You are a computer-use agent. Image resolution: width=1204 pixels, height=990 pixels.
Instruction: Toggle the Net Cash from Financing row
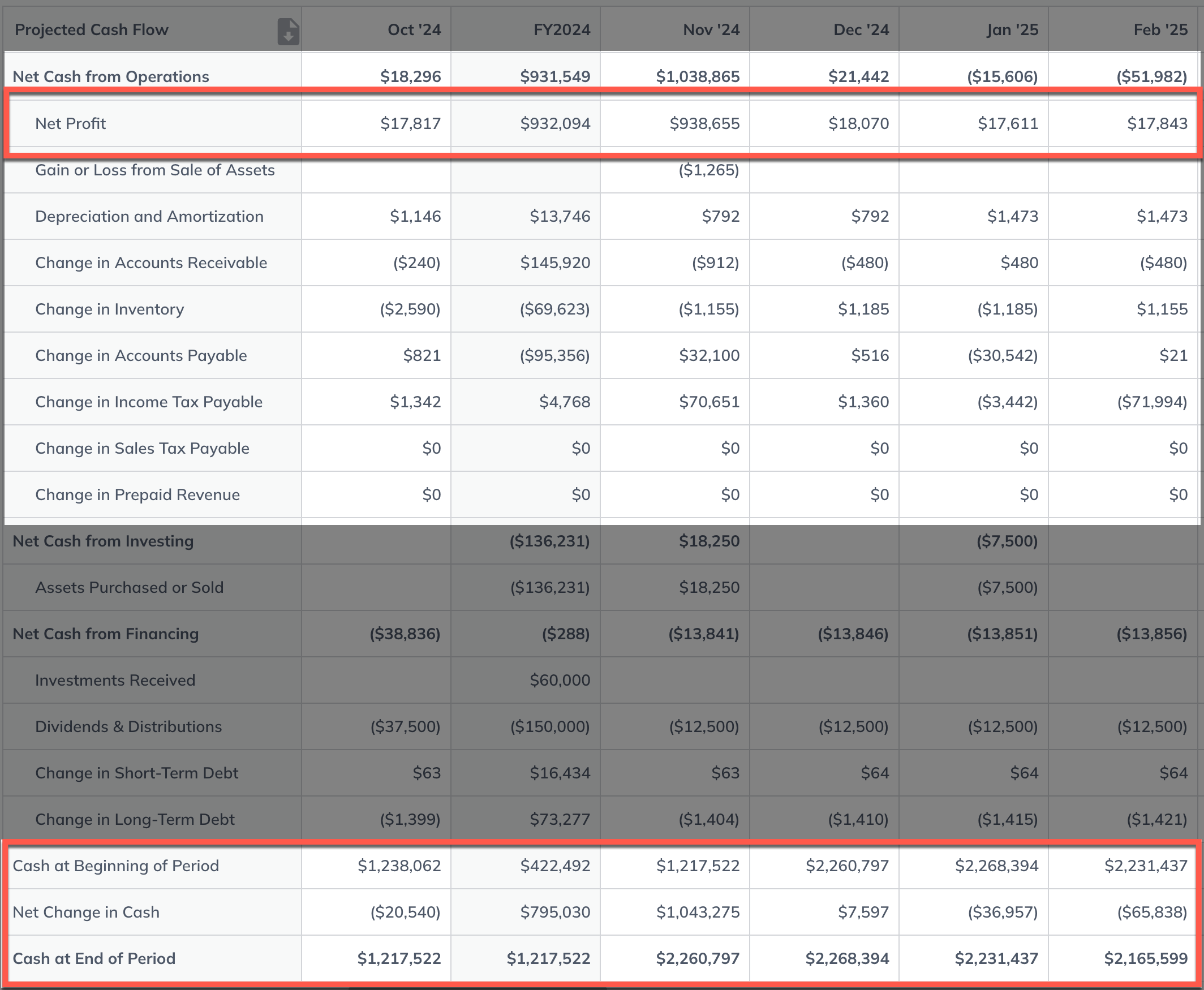click(105, 634)
